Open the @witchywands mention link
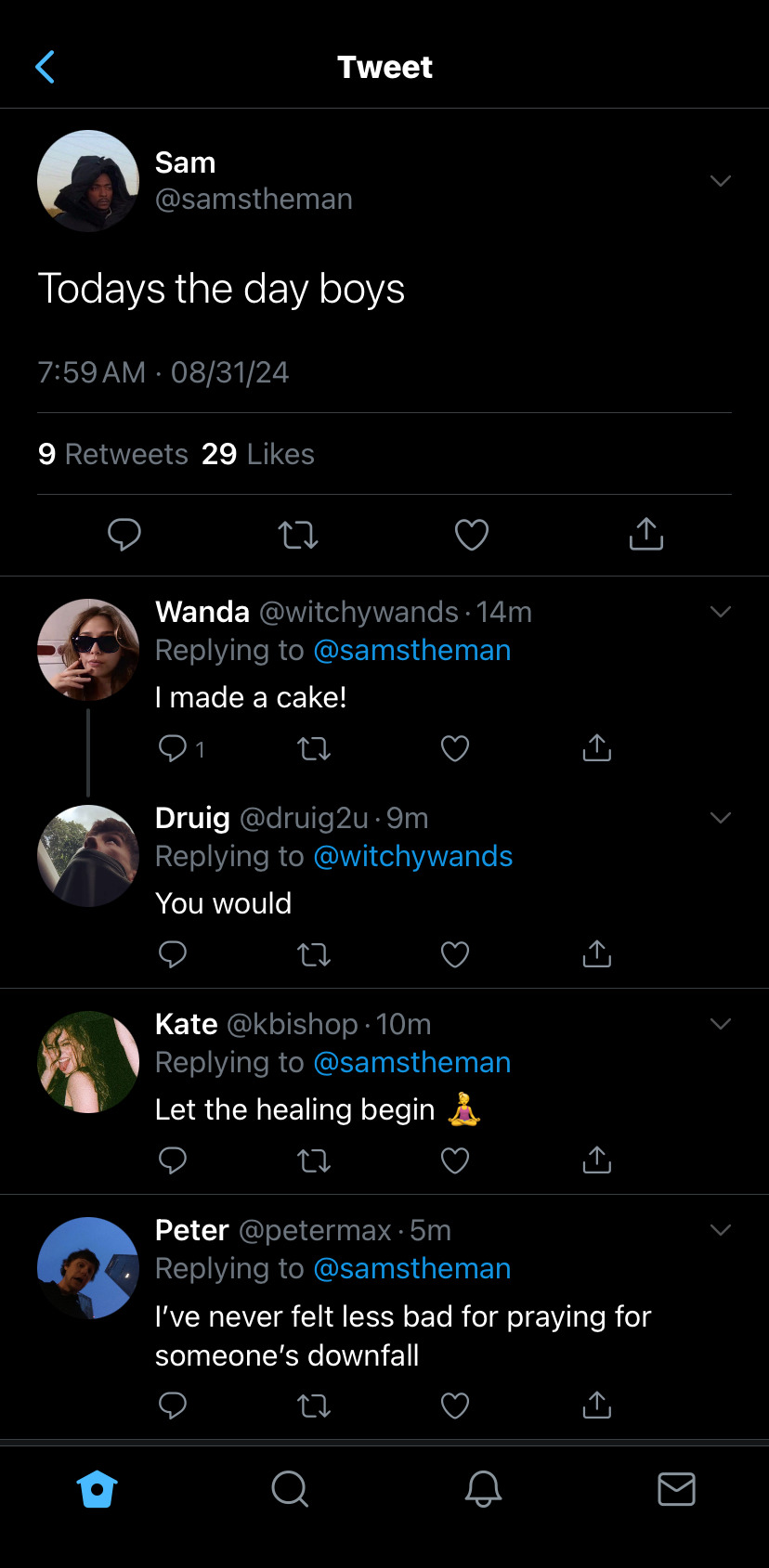 tap(413, 856)
